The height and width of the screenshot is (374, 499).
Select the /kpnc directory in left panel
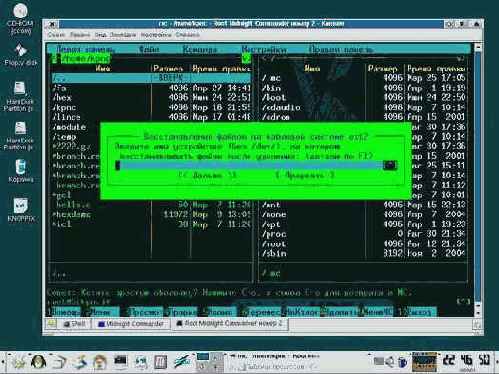pyautogui.click(x=151, y=107)
